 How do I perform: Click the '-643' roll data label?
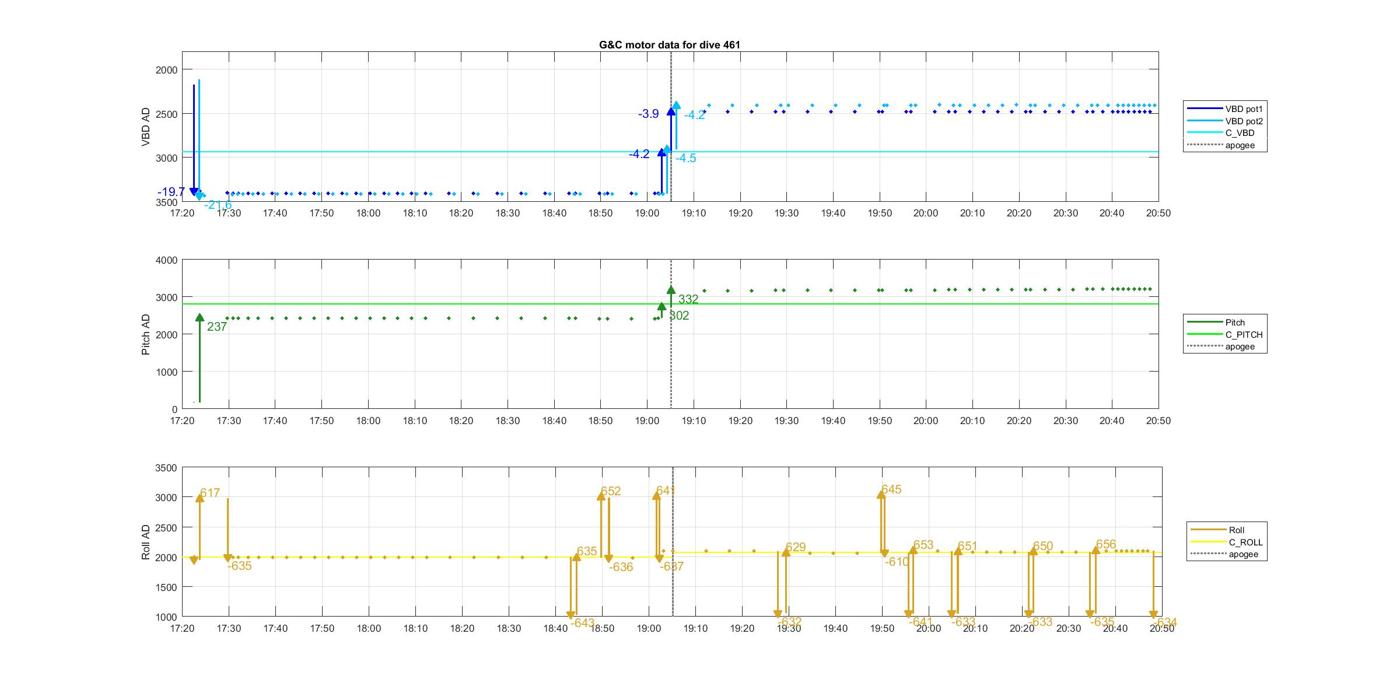point(582,623)
